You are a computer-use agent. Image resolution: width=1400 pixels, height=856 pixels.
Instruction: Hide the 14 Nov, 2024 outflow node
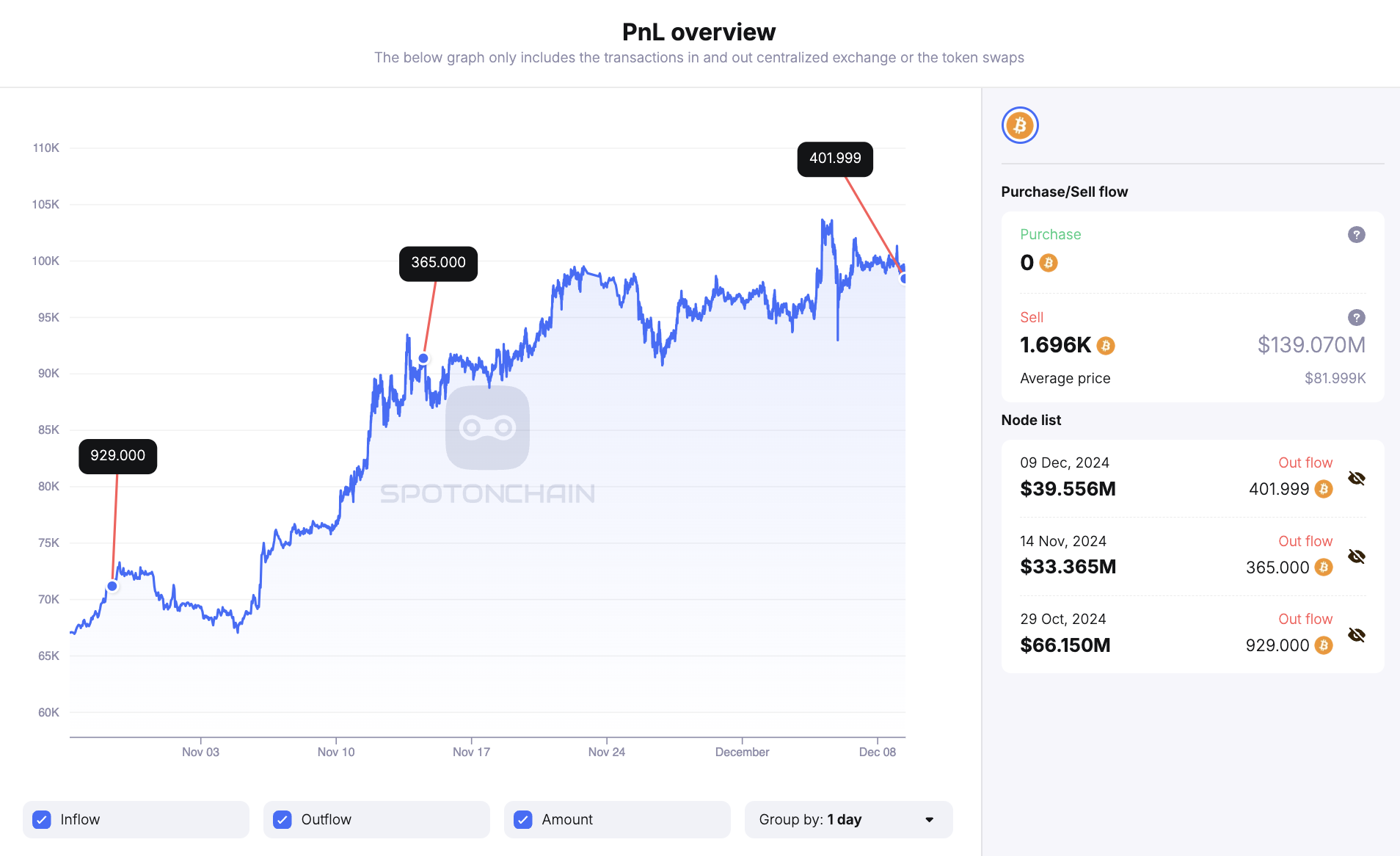[x=1356, y=556]
